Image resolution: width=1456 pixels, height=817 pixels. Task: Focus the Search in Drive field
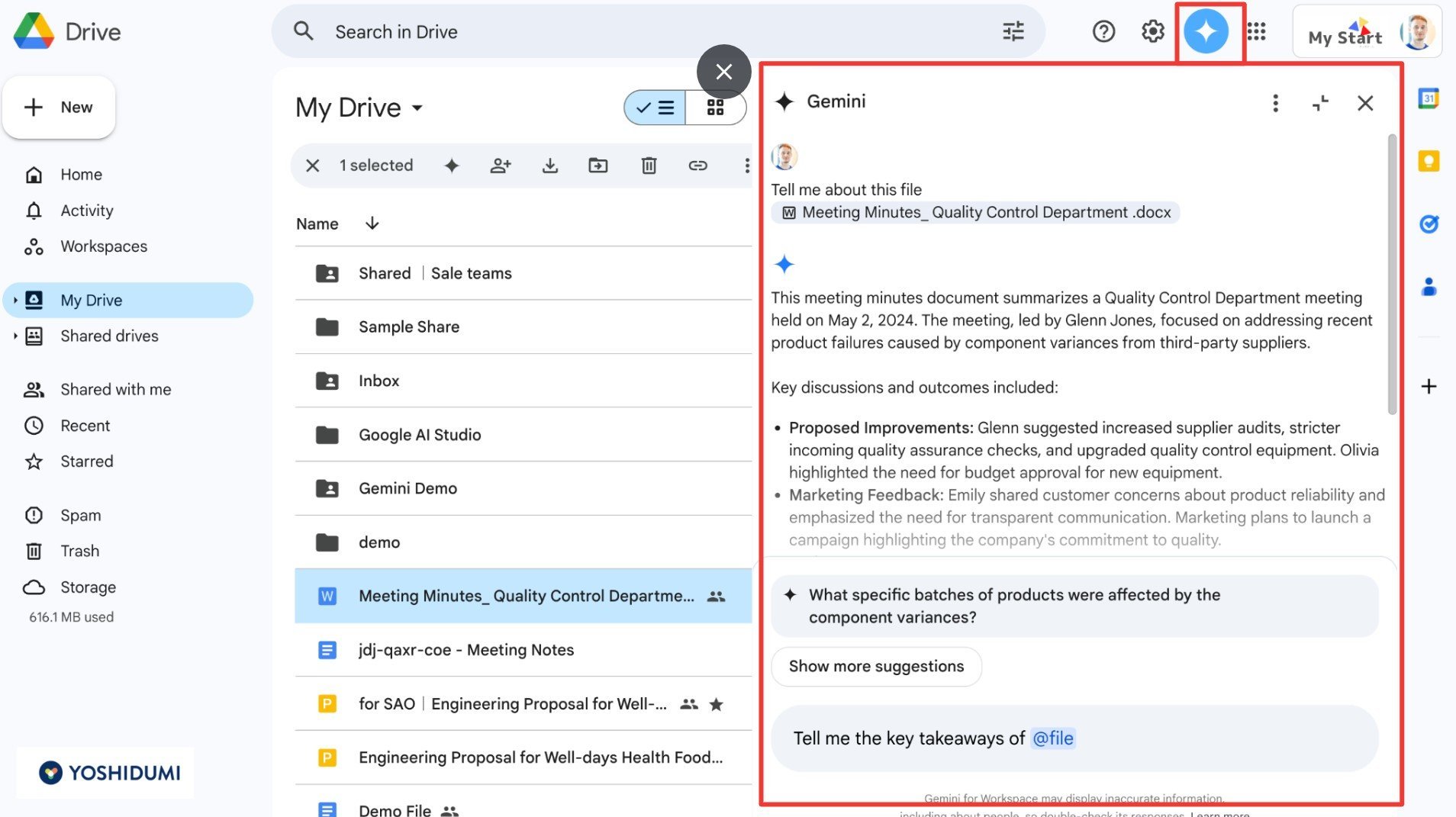pos(658,31)
